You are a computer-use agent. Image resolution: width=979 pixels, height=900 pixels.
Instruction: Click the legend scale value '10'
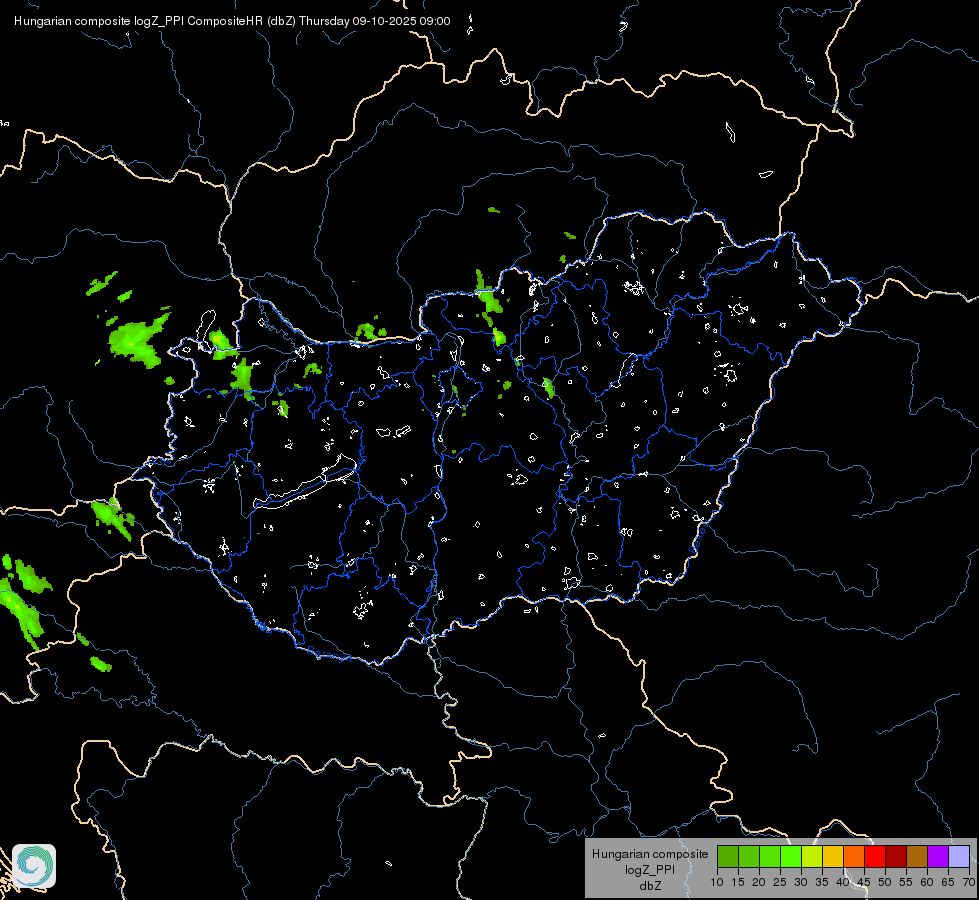click(717, 882)
